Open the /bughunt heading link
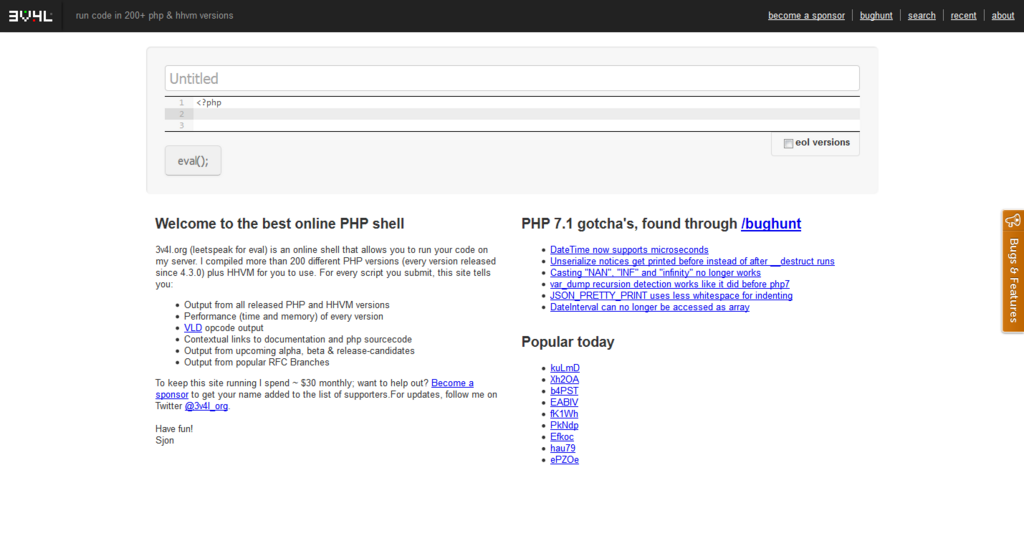 771,223
